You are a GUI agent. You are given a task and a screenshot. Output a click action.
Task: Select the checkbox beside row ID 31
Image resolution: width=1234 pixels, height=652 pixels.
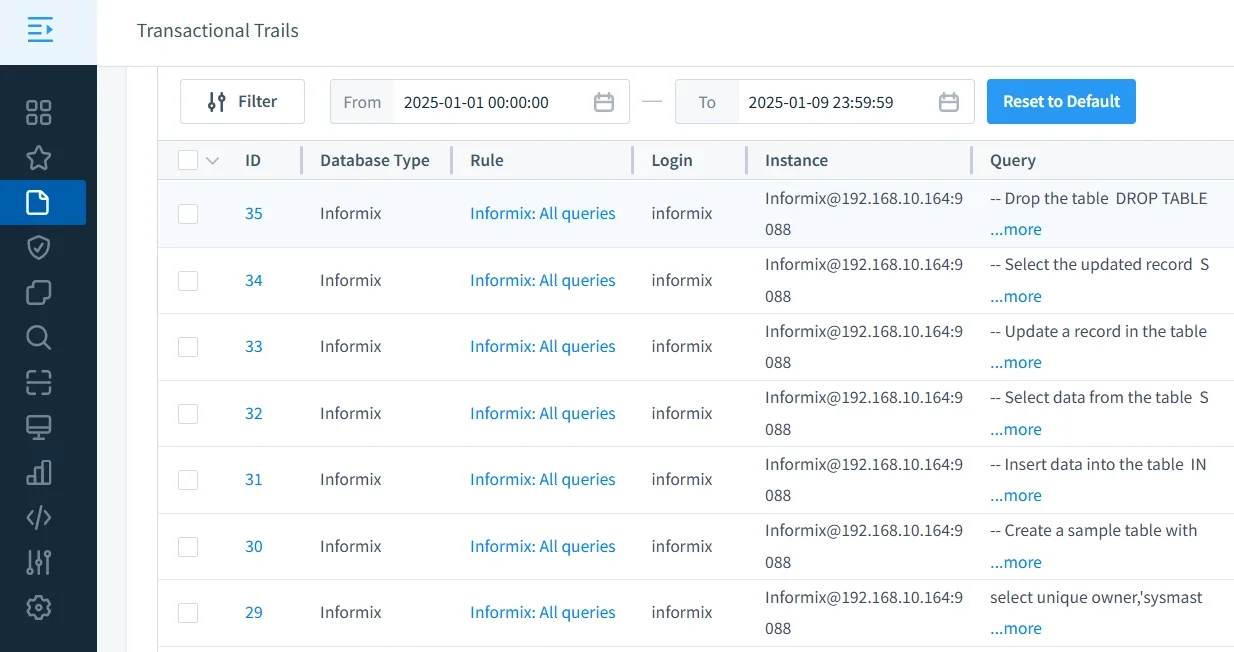(188, 479)
